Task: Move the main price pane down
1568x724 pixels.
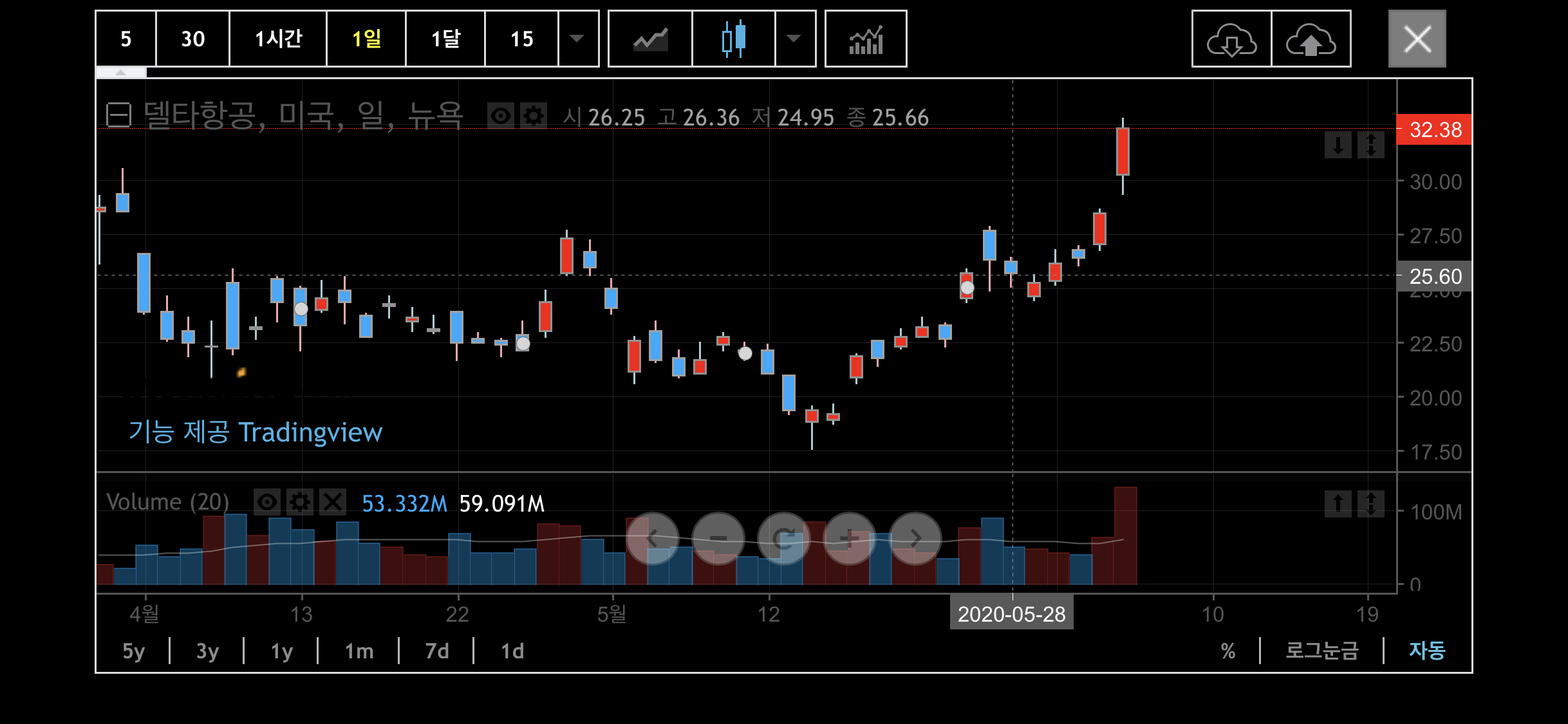Action: point(1338,145)
